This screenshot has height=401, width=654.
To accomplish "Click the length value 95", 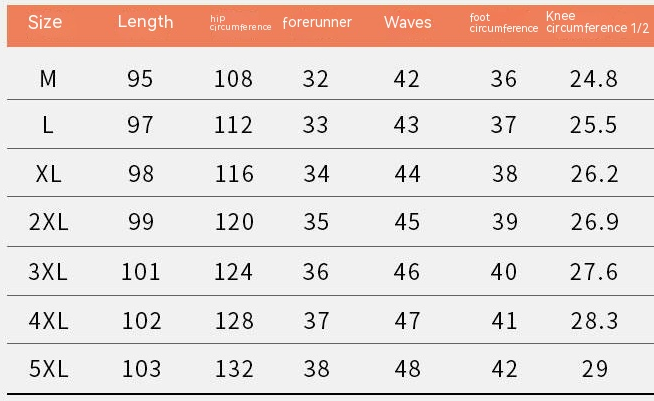I will (141, 78).
